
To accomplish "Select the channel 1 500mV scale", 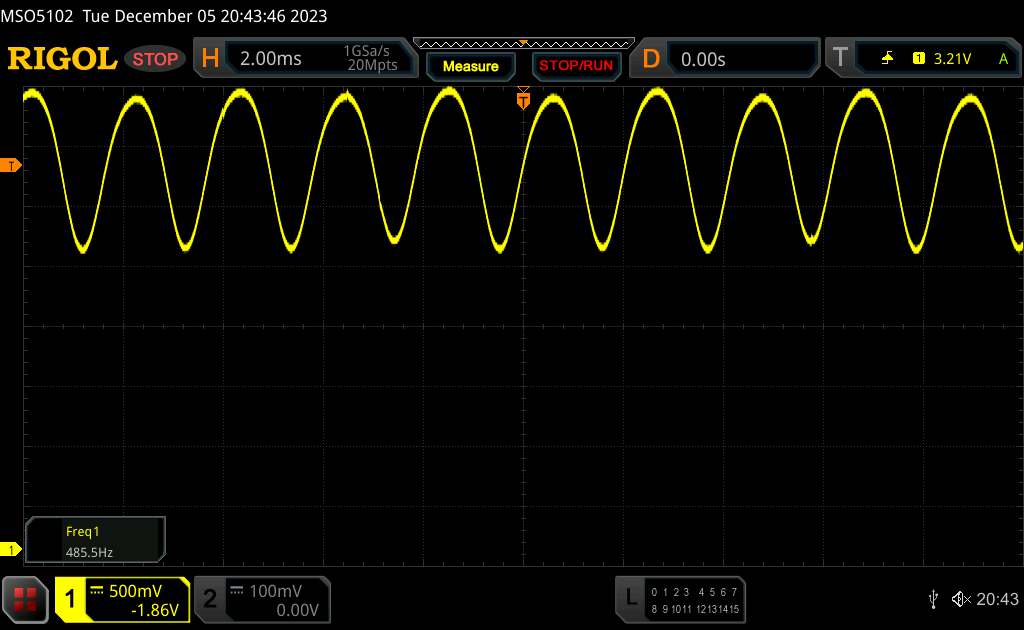I will pyautogui.click(x=135, y=591).
